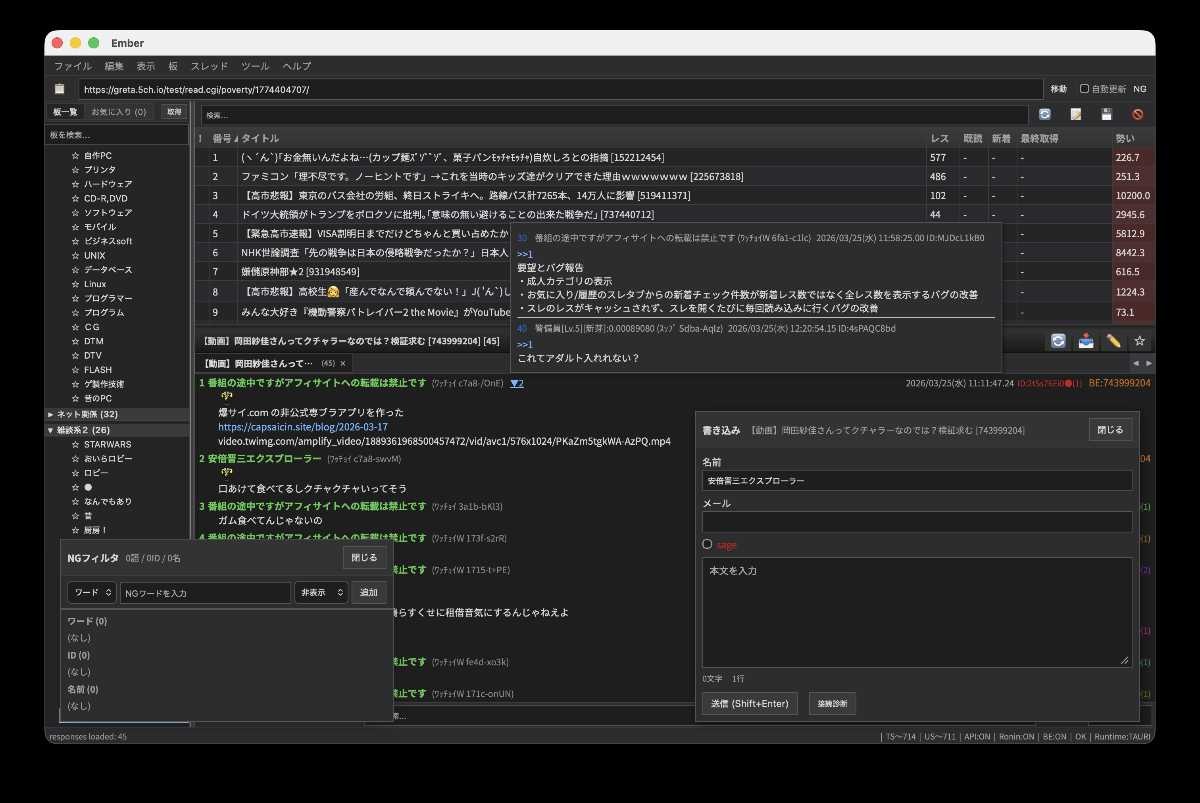
Task: Click the star favorite icon for the thread
Action: (1139, 341)
